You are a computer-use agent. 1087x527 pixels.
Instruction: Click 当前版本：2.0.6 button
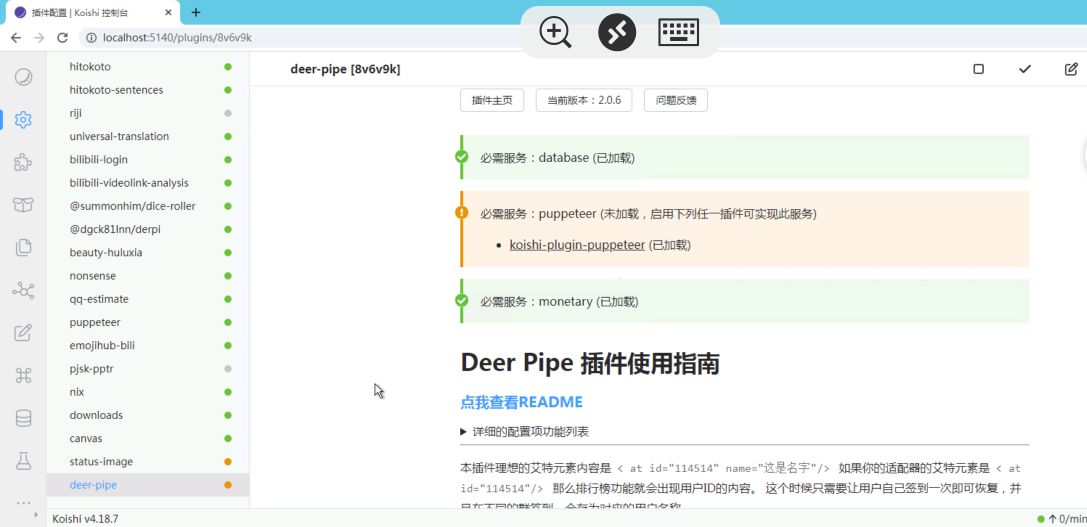[584, 100]
